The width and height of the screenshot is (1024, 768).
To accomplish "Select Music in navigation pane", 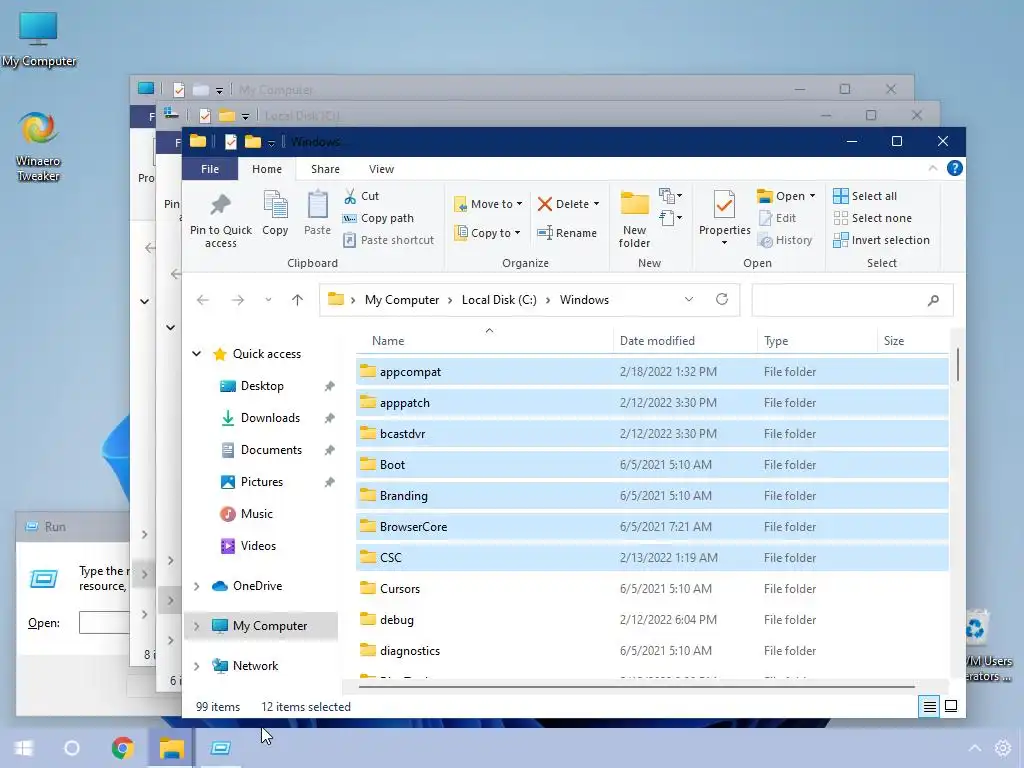I will (x=257, y=514).
